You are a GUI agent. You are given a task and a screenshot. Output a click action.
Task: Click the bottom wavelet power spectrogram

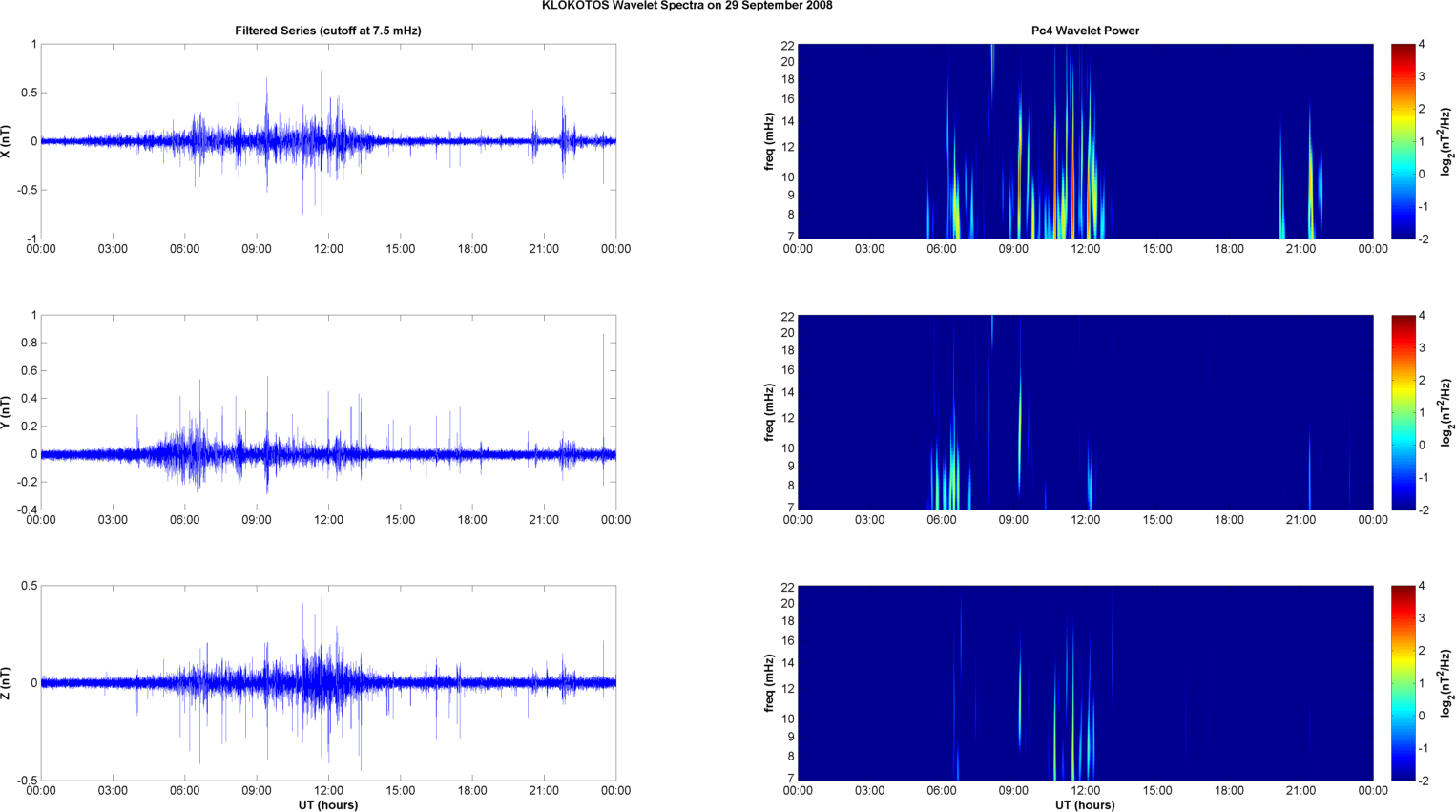coord(1085,683)
